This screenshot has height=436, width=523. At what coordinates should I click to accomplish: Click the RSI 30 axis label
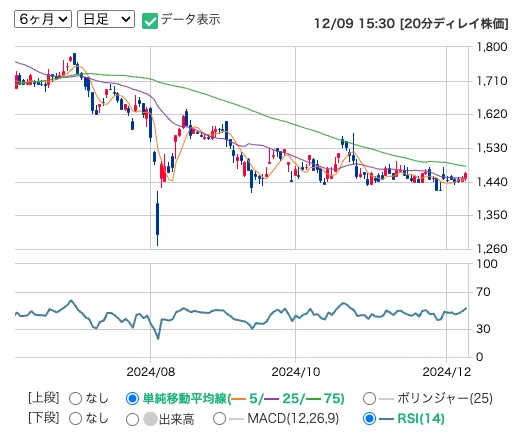click(483, 329)
